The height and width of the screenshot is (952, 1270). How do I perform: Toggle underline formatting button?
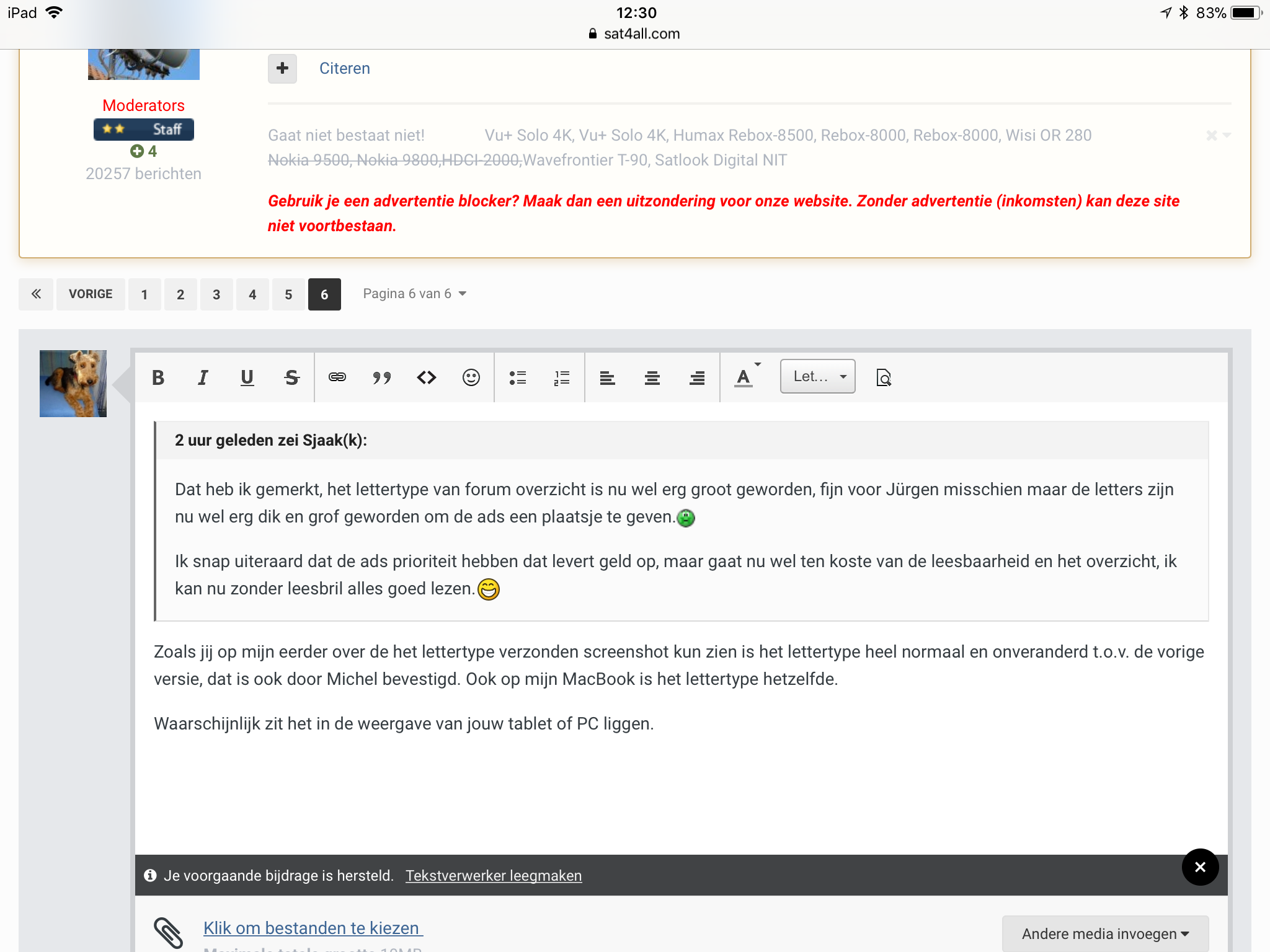[247, 377]
